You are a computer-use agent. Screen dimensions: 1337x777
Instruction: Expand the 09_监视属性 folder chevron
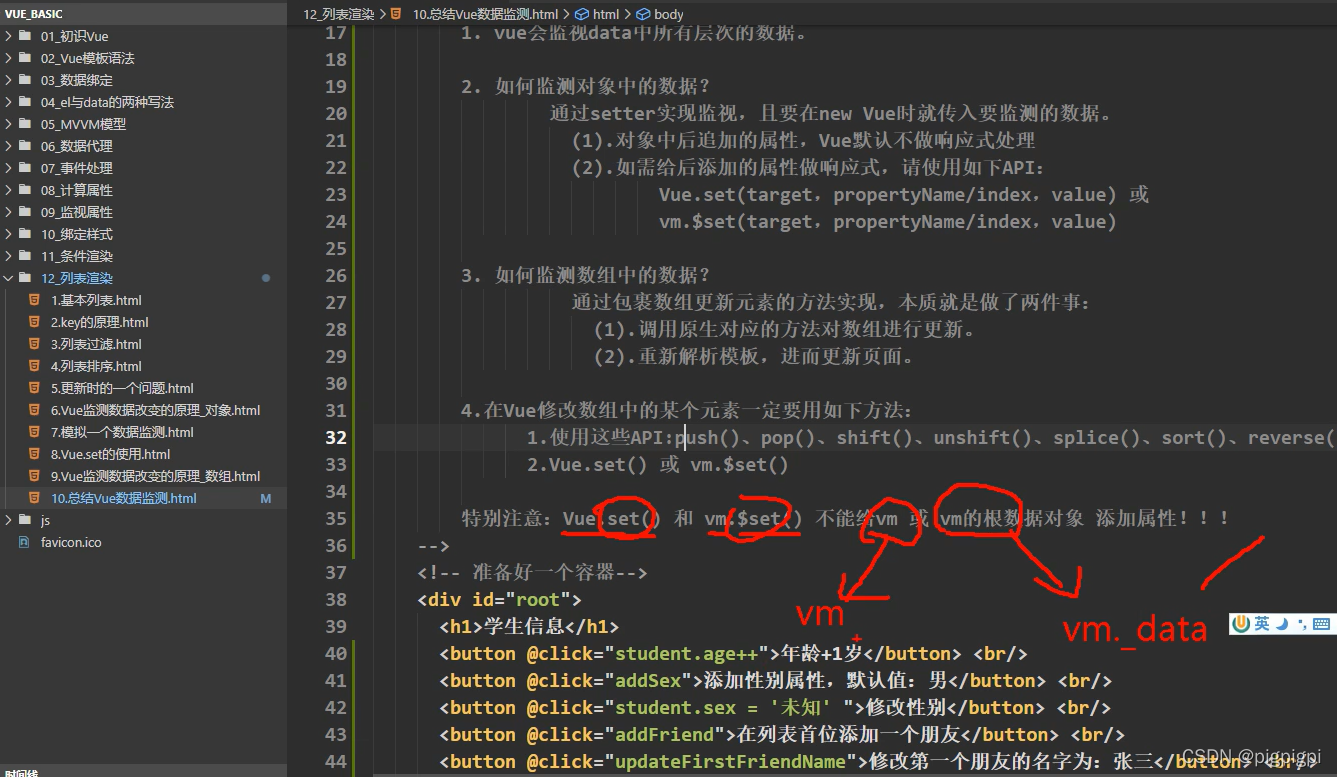point(9,212)
